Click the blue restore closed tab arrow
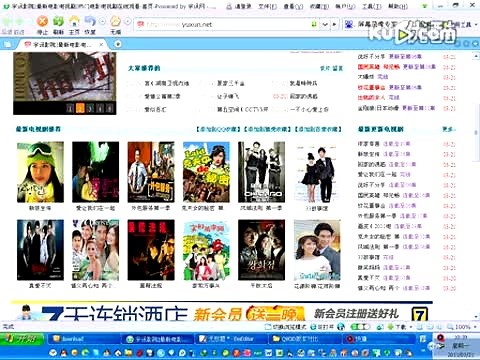480x360 pixels. (x=90, y=21)
